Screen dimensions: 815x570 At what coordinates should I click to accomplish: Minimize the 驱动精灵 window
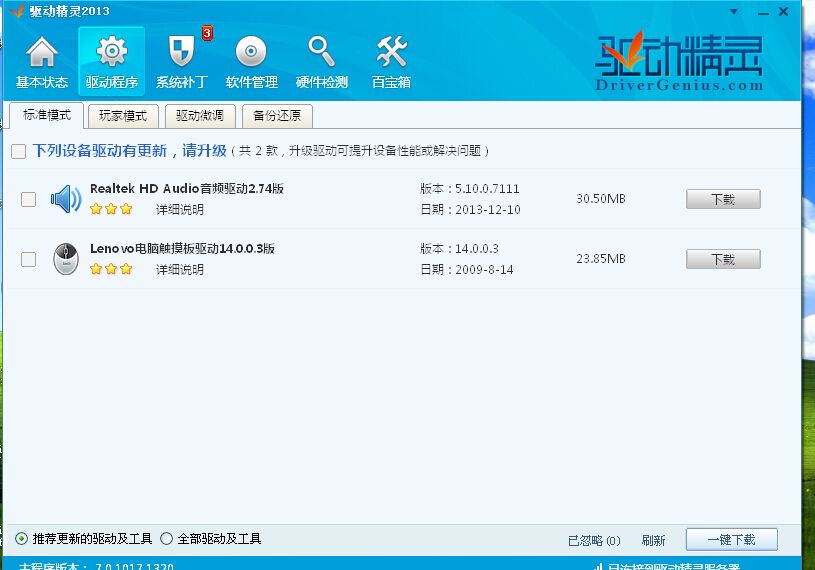[x=763, y=12]
